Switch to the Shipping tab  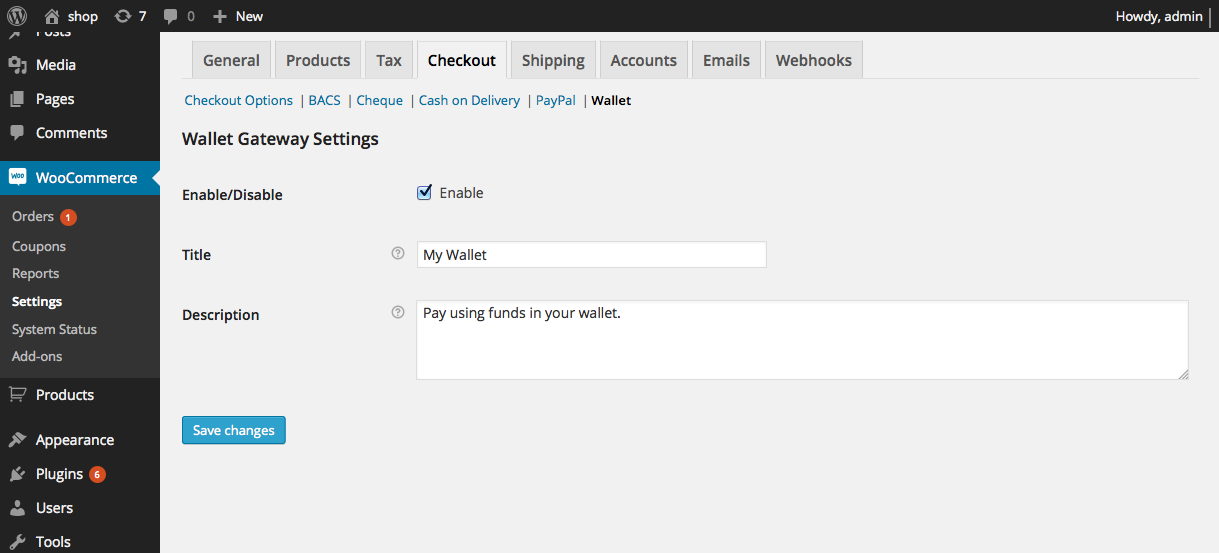(x=553, y=60)
